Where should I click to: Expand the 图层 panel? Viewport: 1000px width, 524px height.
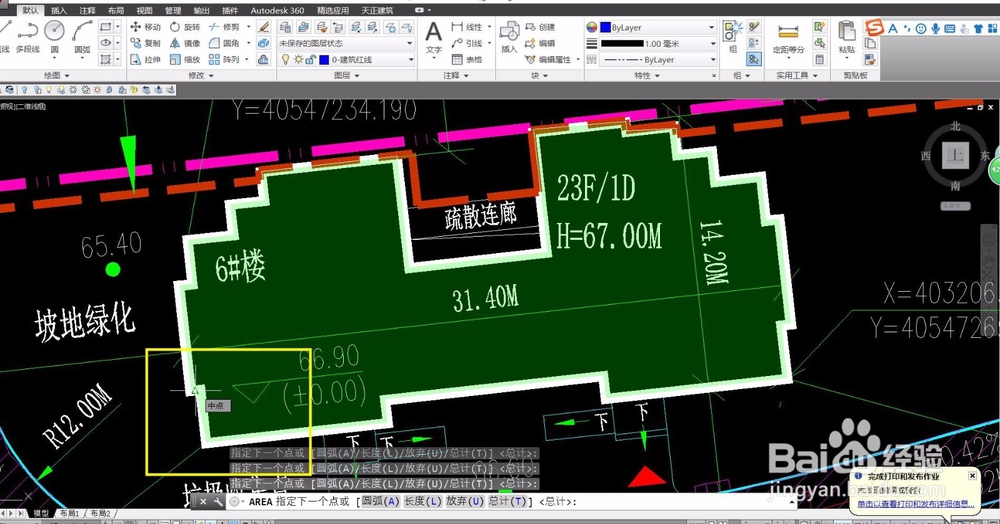point(346,75)
